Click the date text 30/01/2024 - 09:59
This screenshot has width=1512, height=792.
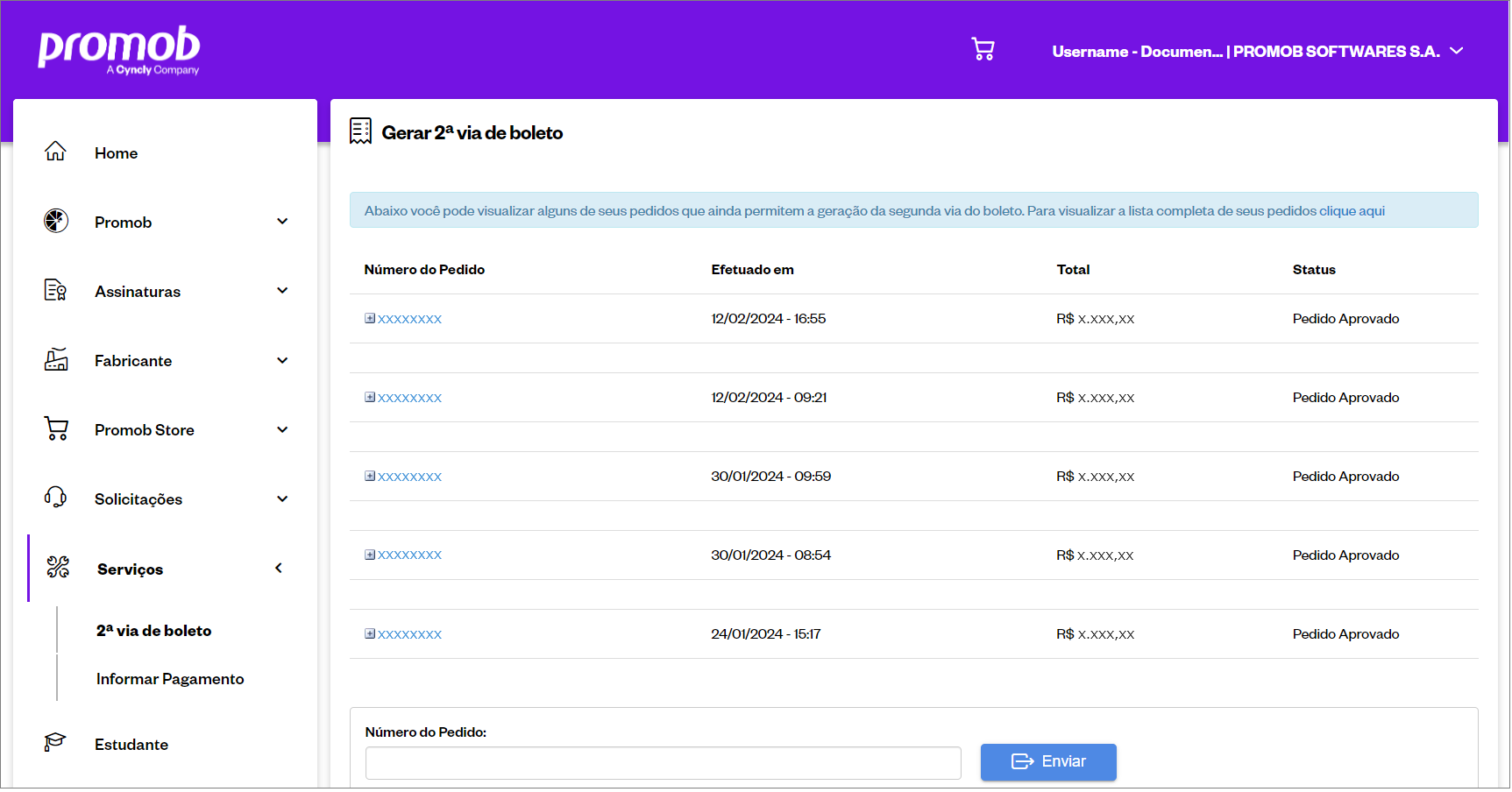[770, 477]
